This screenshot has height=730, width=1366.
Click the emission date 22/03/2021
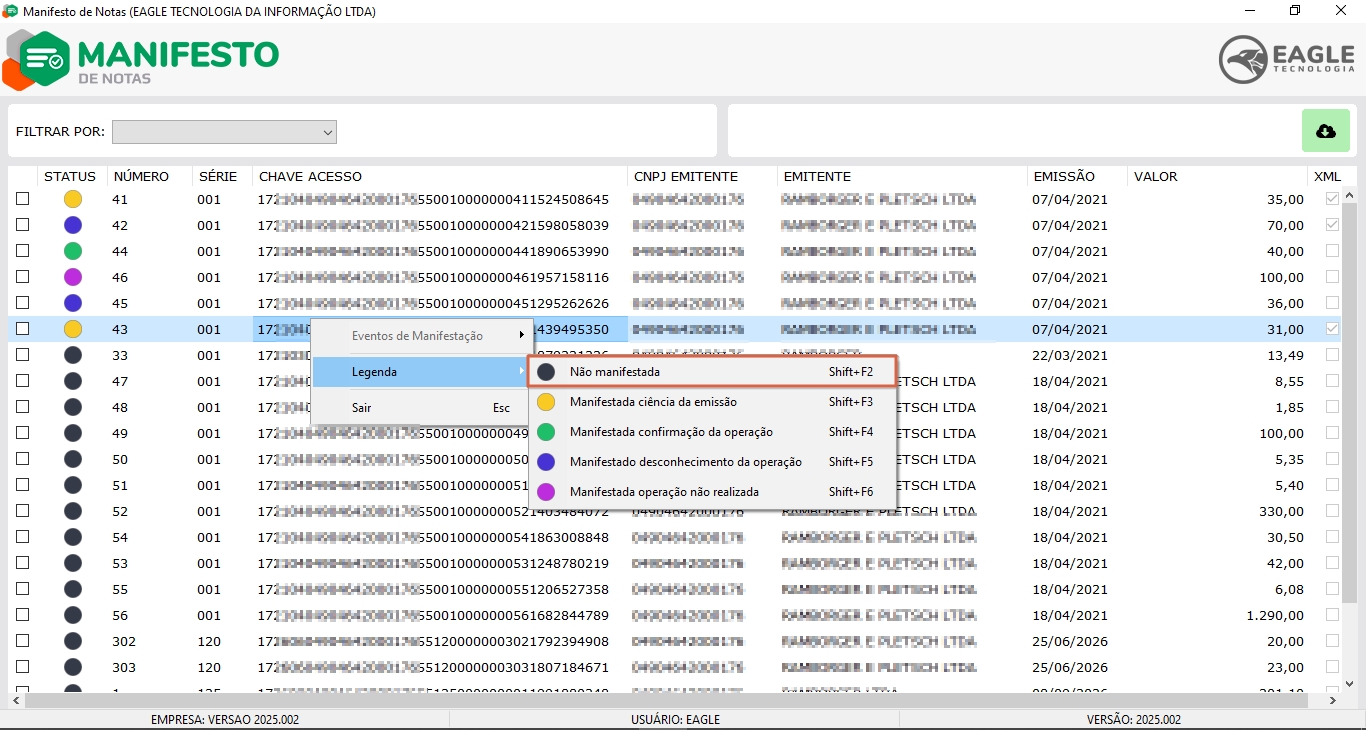1070,355
